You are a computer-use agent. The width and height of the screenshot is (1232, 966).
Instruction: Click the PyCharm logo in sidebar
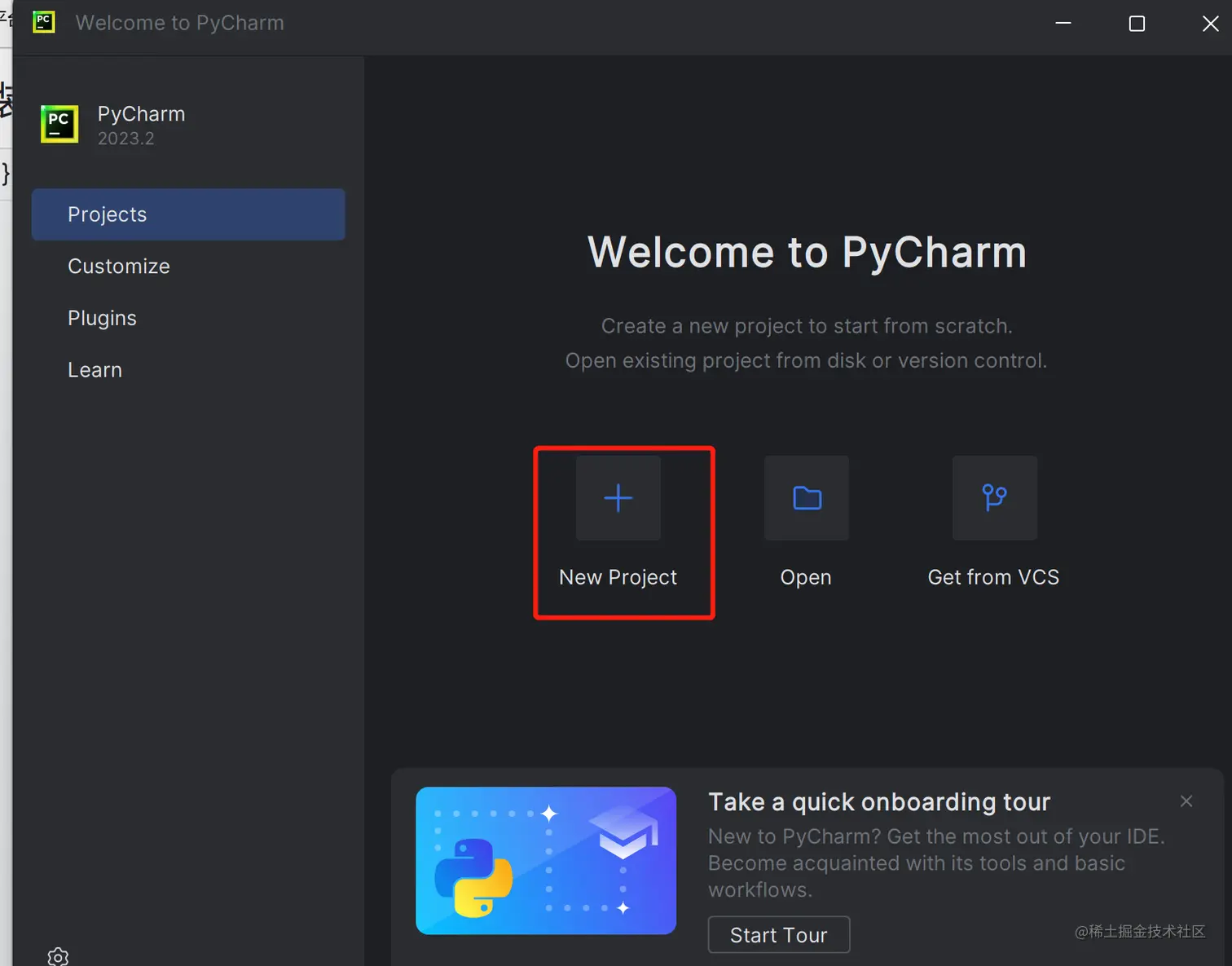[x=59, y=124]
